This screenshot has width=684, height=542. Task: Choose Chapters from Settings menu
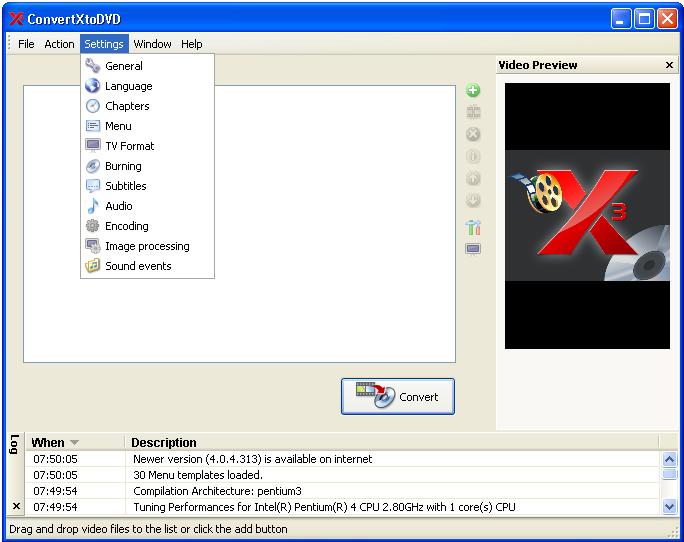tap(147, 106)
